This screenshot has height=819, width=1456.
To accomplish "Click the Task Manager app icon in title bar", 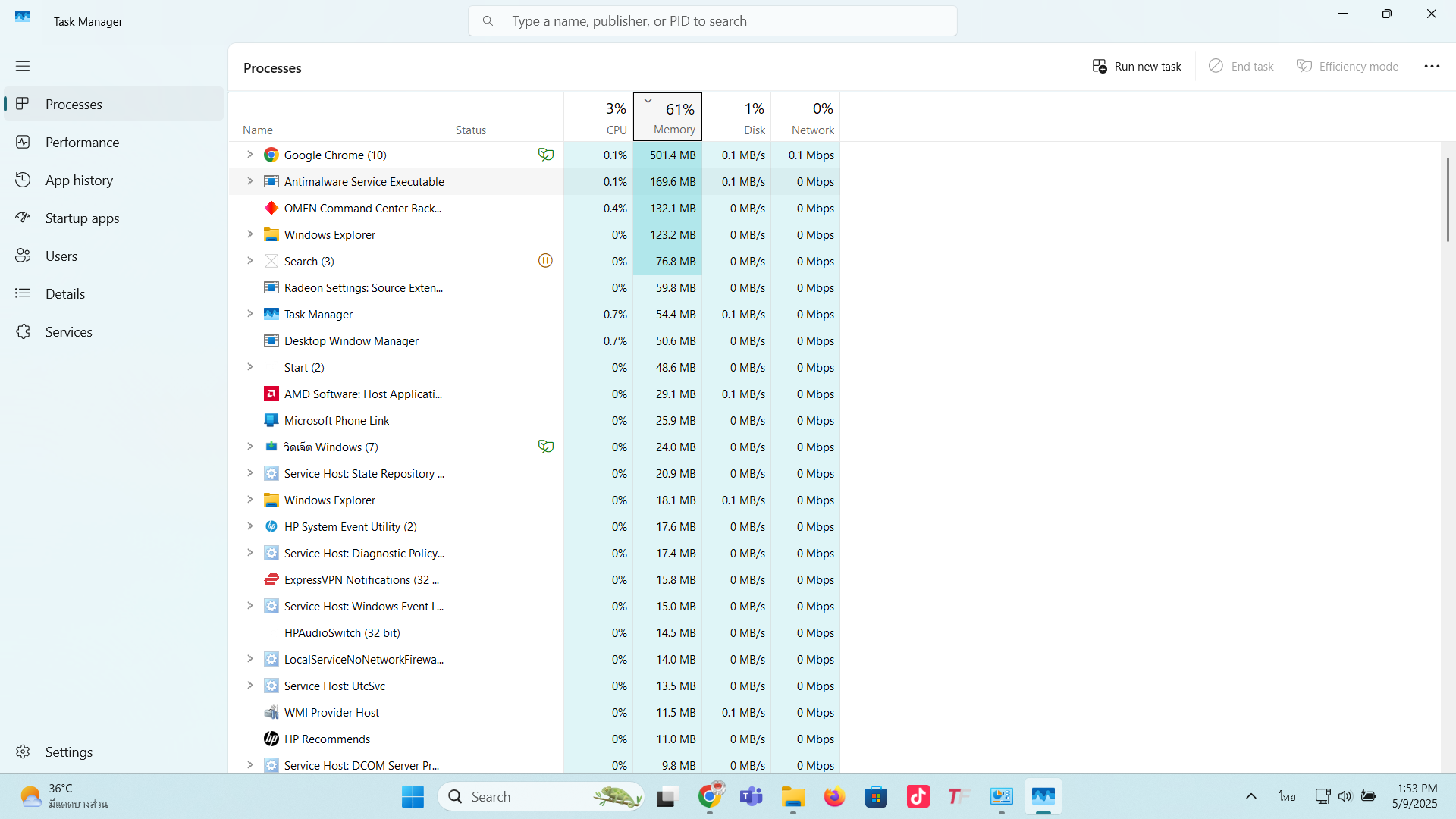I will [23, 17].
